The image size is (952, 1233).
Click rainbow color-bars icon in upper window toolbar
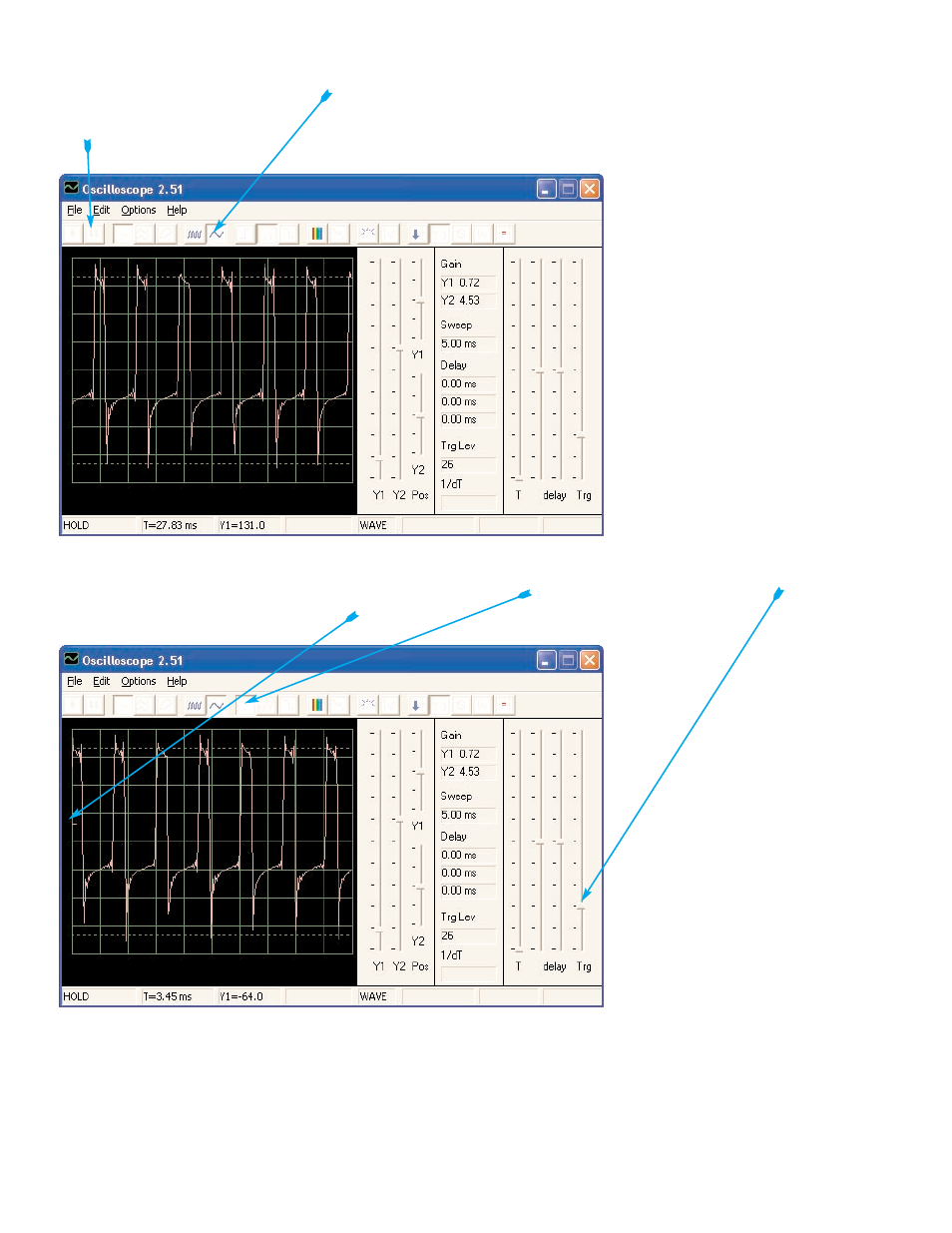point(317,234)
